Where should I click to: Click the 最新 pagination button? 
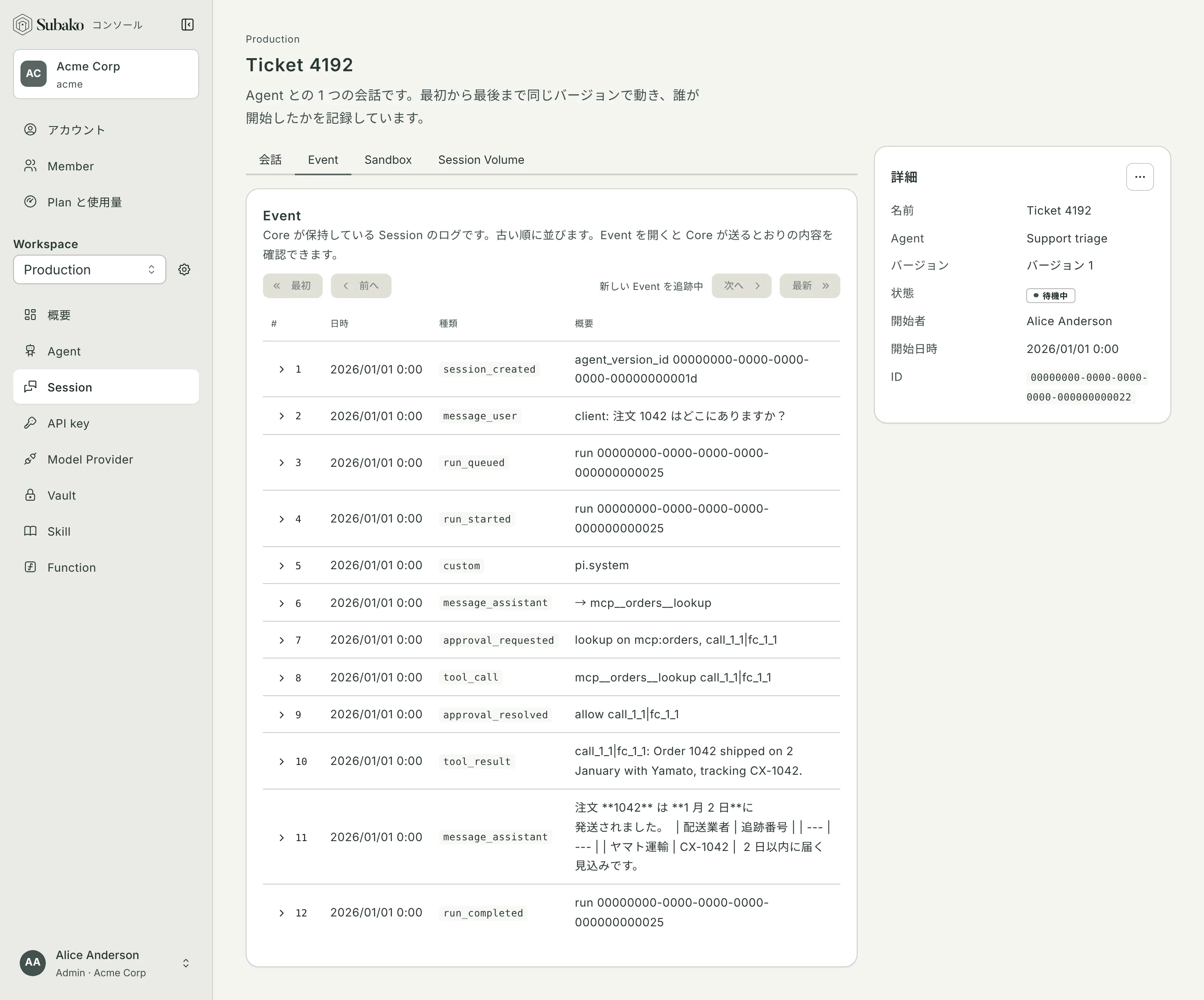(810, 285)
